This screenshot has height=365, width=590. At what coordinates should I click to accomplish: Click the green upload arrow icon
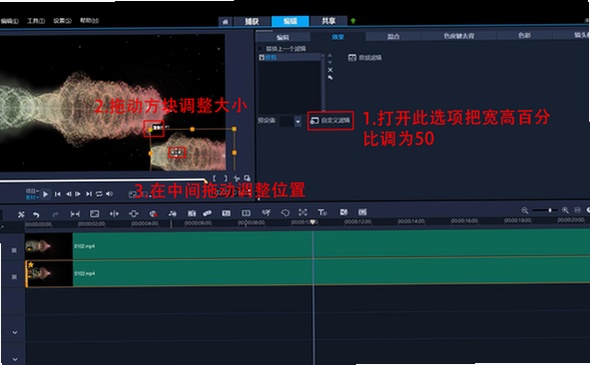[x=353, y=21]
